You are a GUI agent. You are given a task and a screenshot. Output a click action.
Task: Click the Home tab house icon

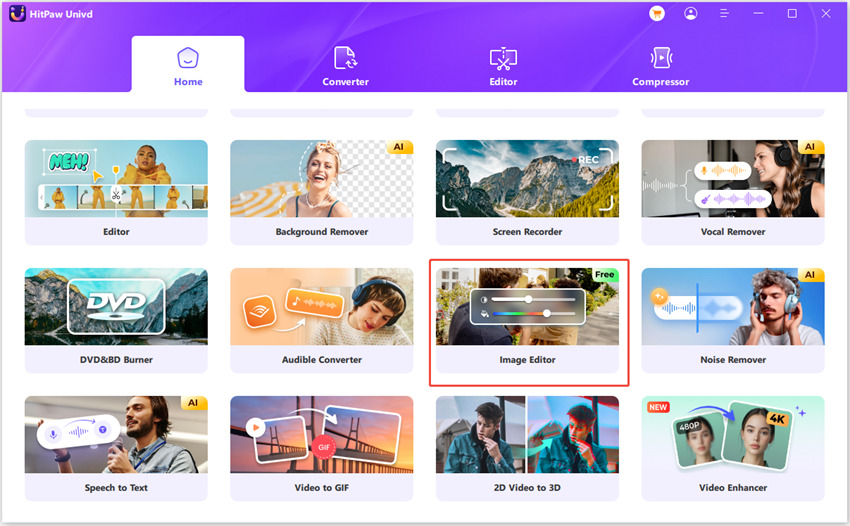click(188, 58)
